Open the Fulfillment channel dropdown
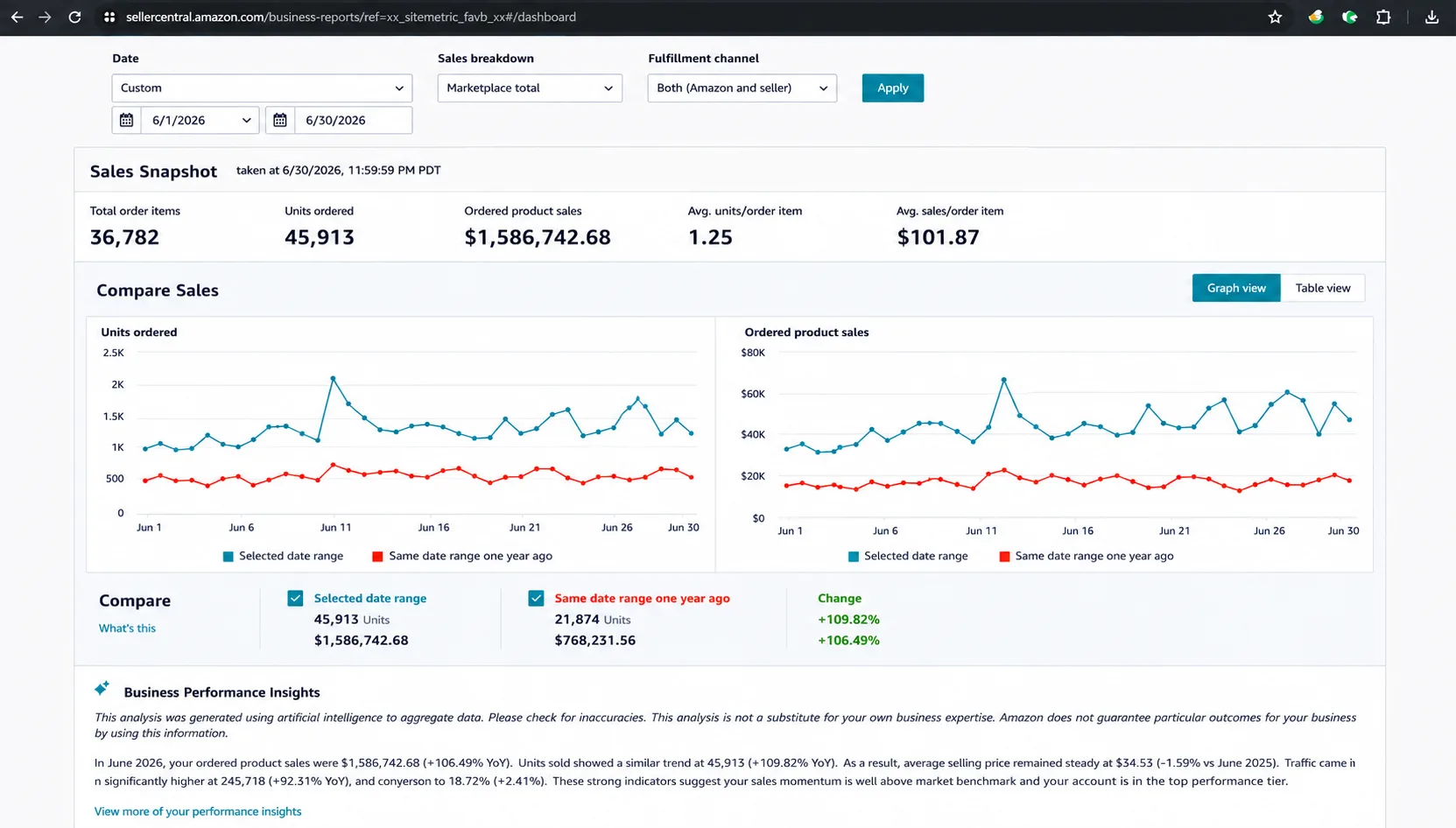Screen dimensions: 1456x828 click(x=742, y=88)
